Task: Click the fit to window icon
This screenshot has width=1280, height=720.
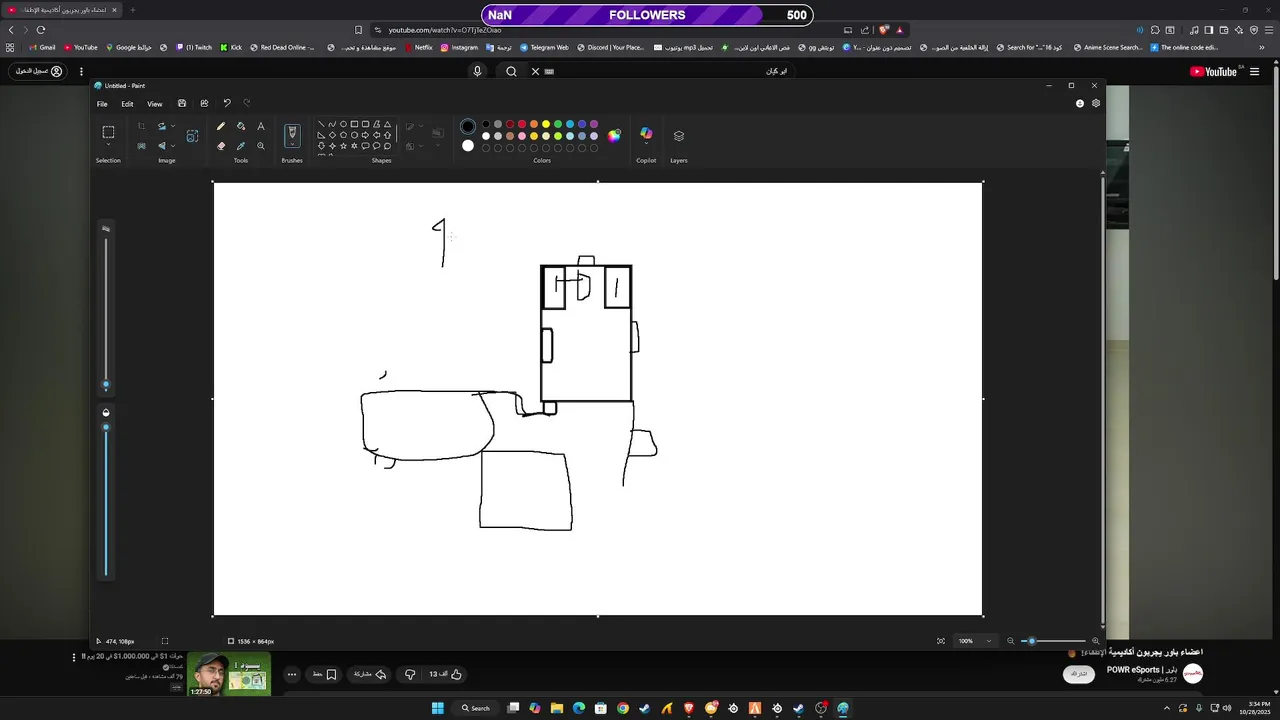Action: pyautogui.click(x=941, y=641)
